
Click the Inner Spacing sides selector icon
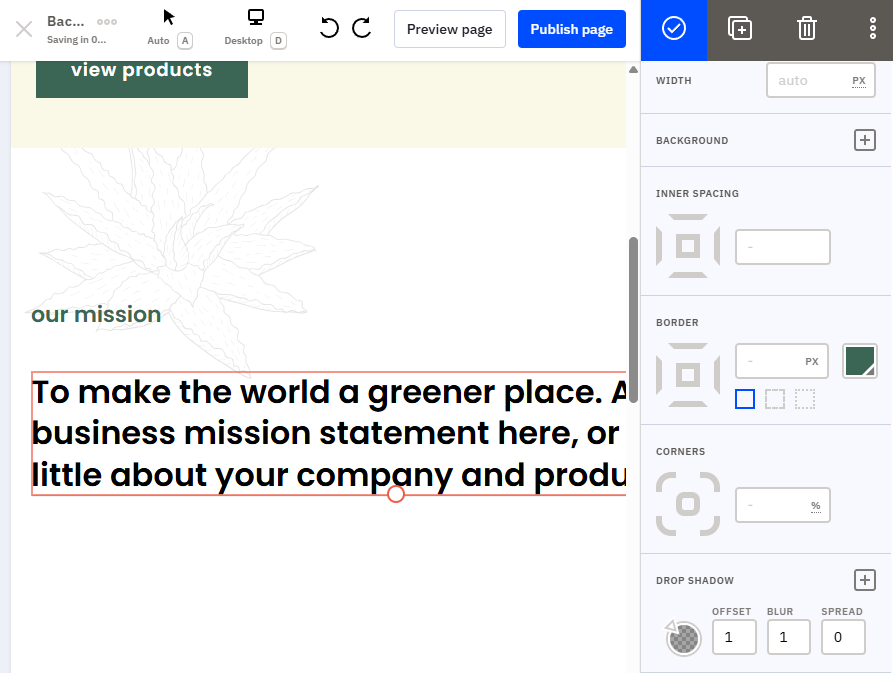click(x=687, y=247)
